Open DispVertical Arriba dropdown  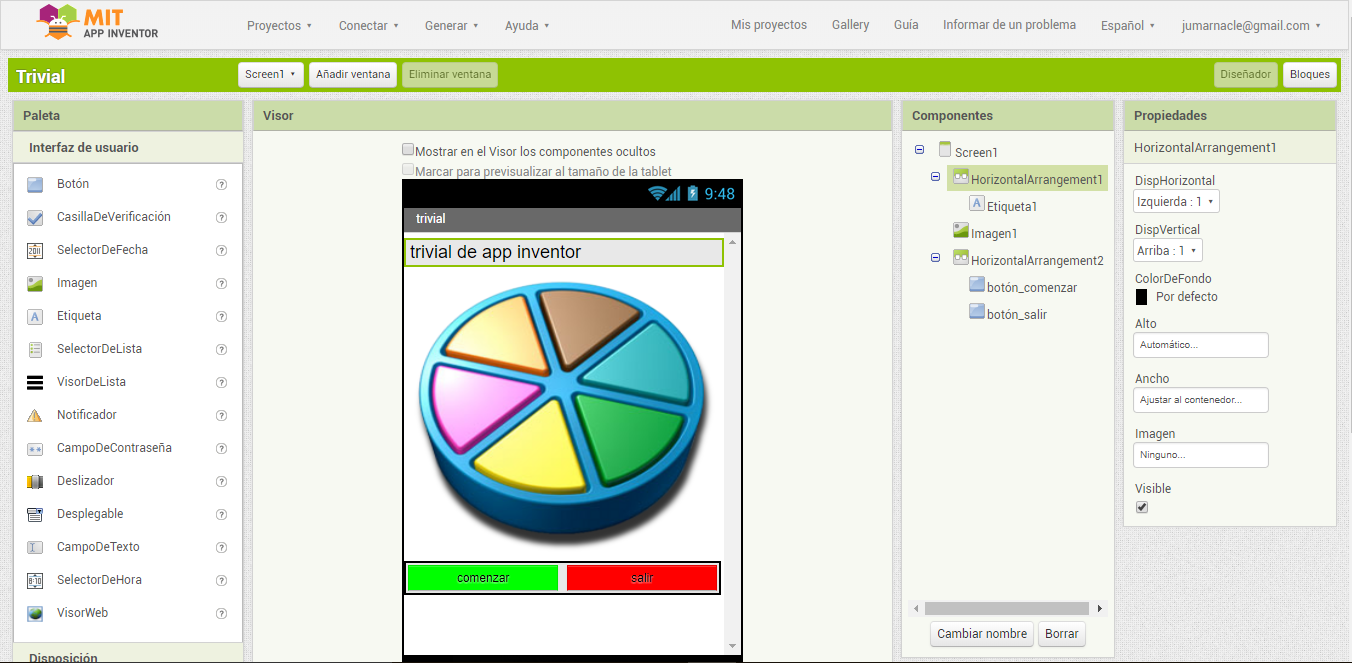1168,250
